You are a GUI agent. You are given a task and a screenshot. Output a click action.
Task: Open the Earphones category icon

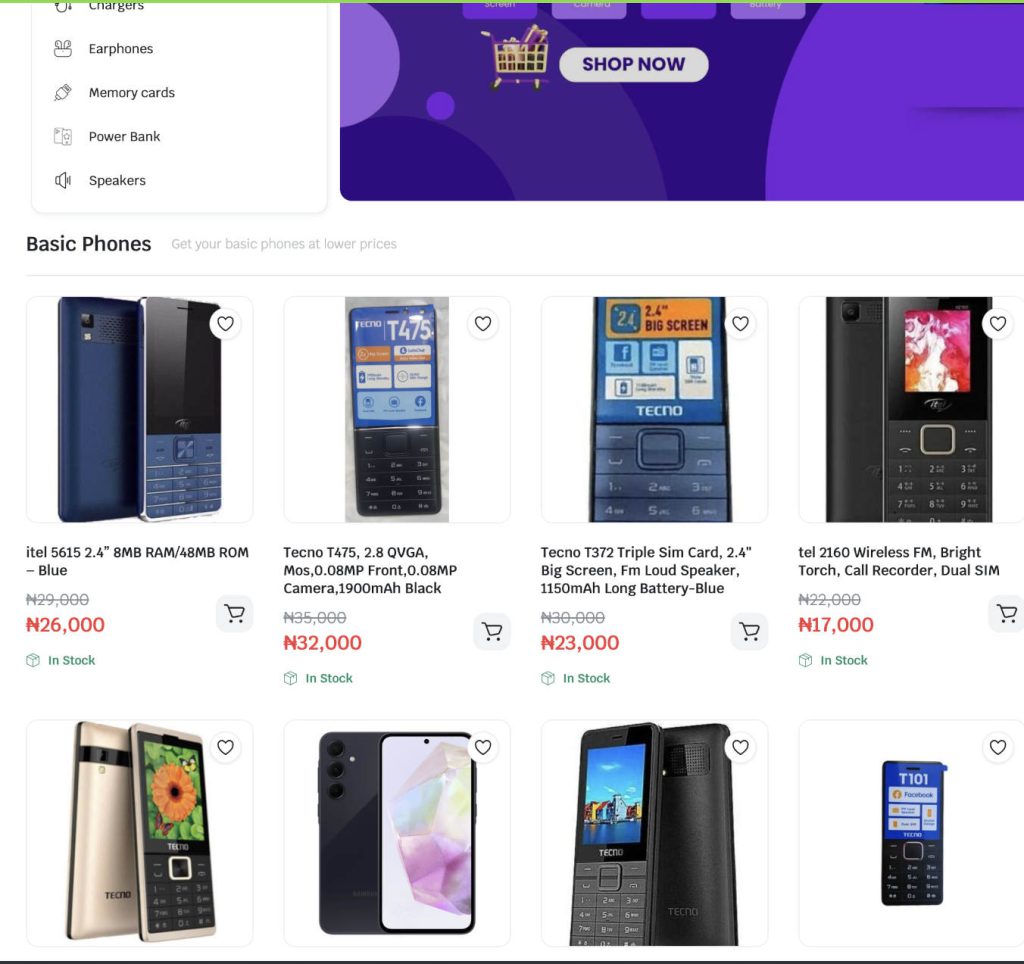63,49
